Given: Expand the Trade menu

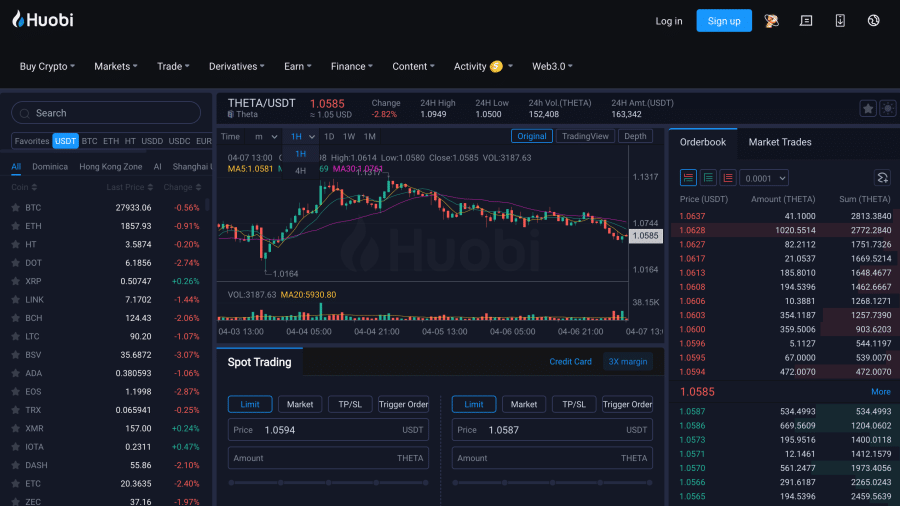Looking at the screenshot, I should coord(173,67).
